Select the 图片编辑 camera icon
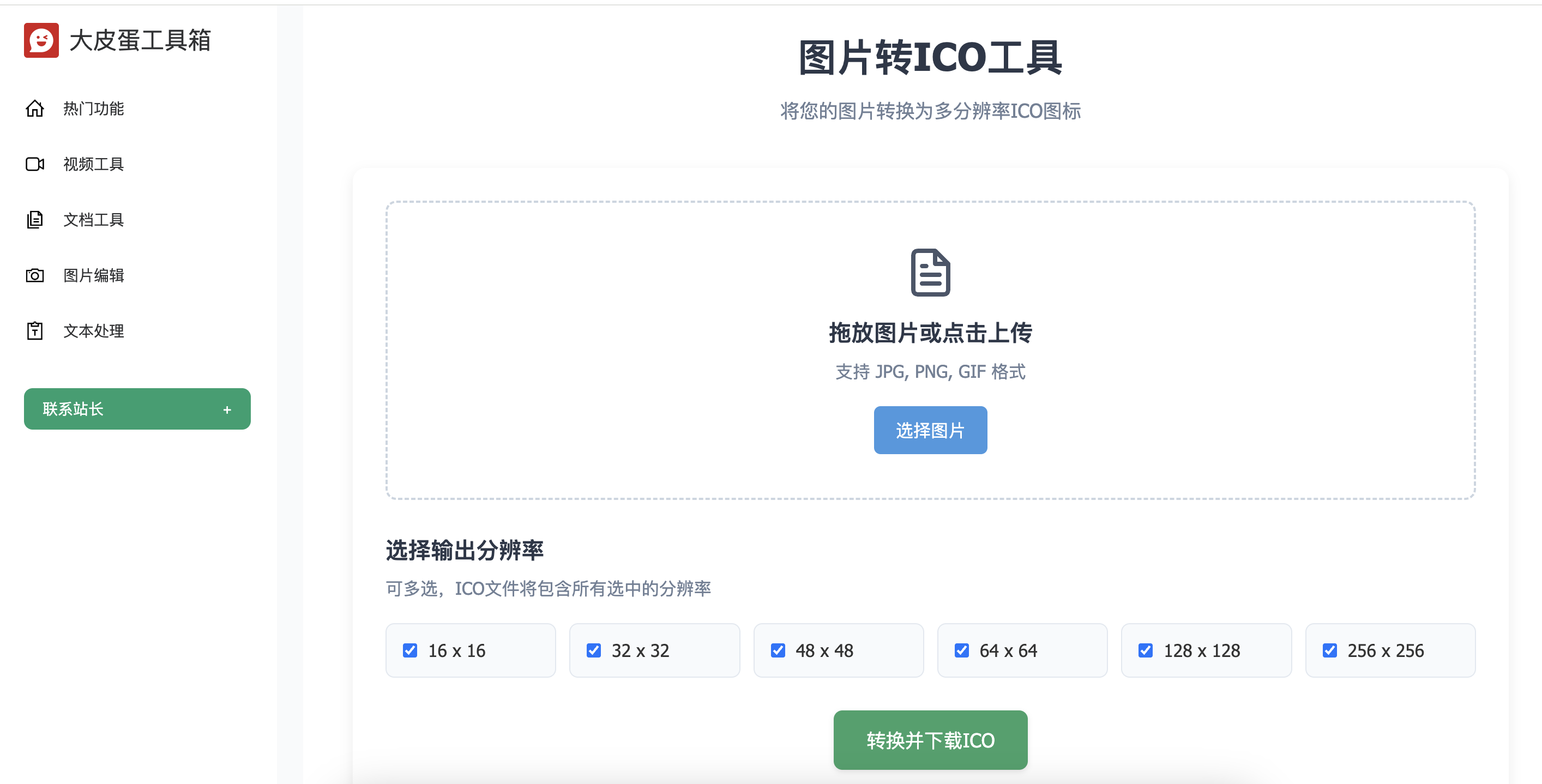The height and width of the screenshot is (784, 1542). click(35, 275)
